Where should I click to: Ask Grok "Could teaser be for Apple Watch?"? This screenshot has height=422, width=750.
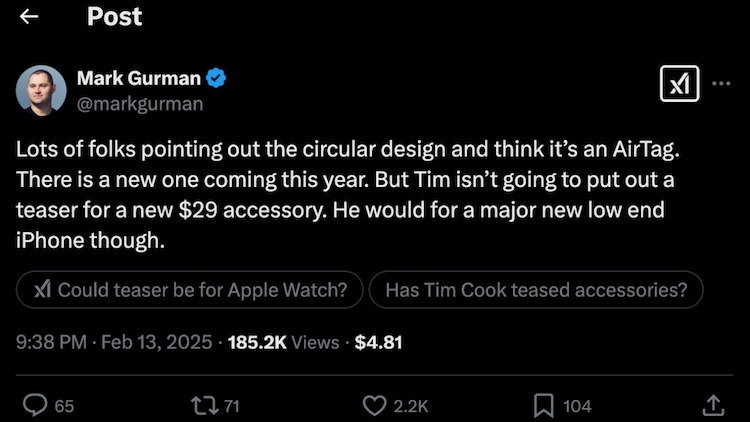(191, 290)
